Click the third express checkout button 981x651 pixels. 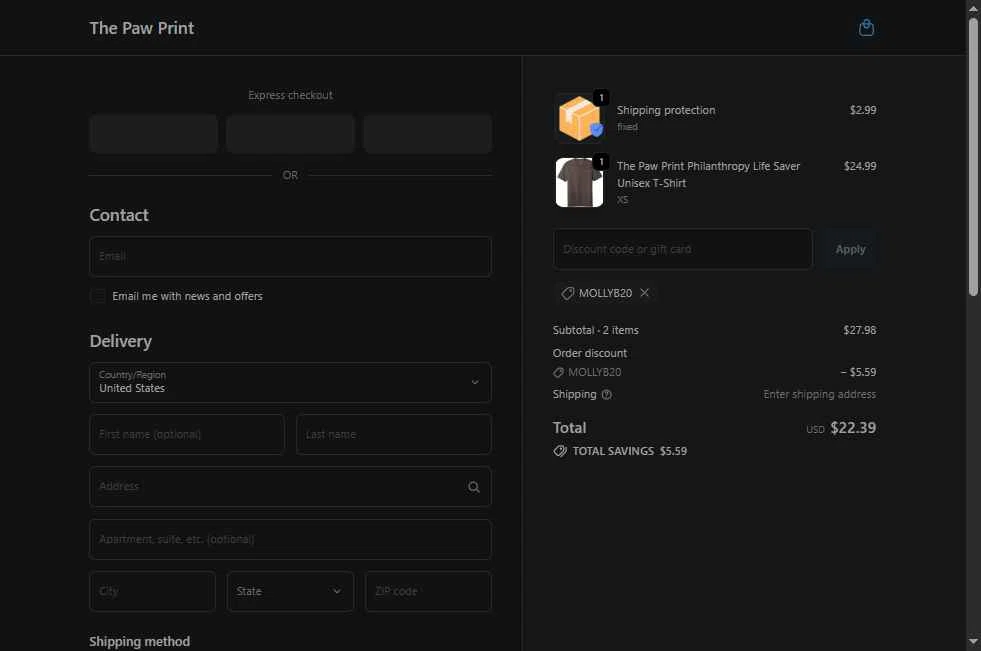point(428,133)
